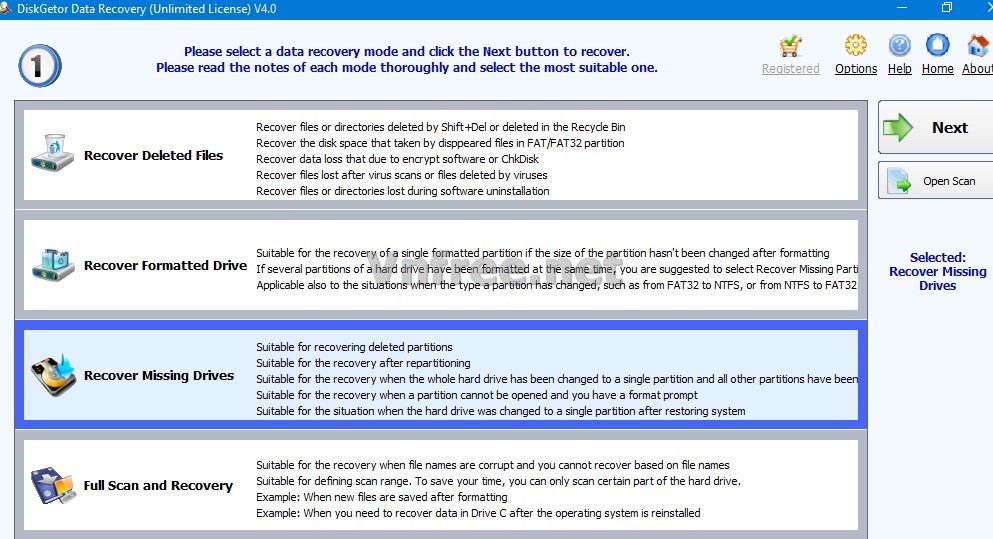Click the green arrow on Next button
993x539 pixels.
tap(899, 128)
